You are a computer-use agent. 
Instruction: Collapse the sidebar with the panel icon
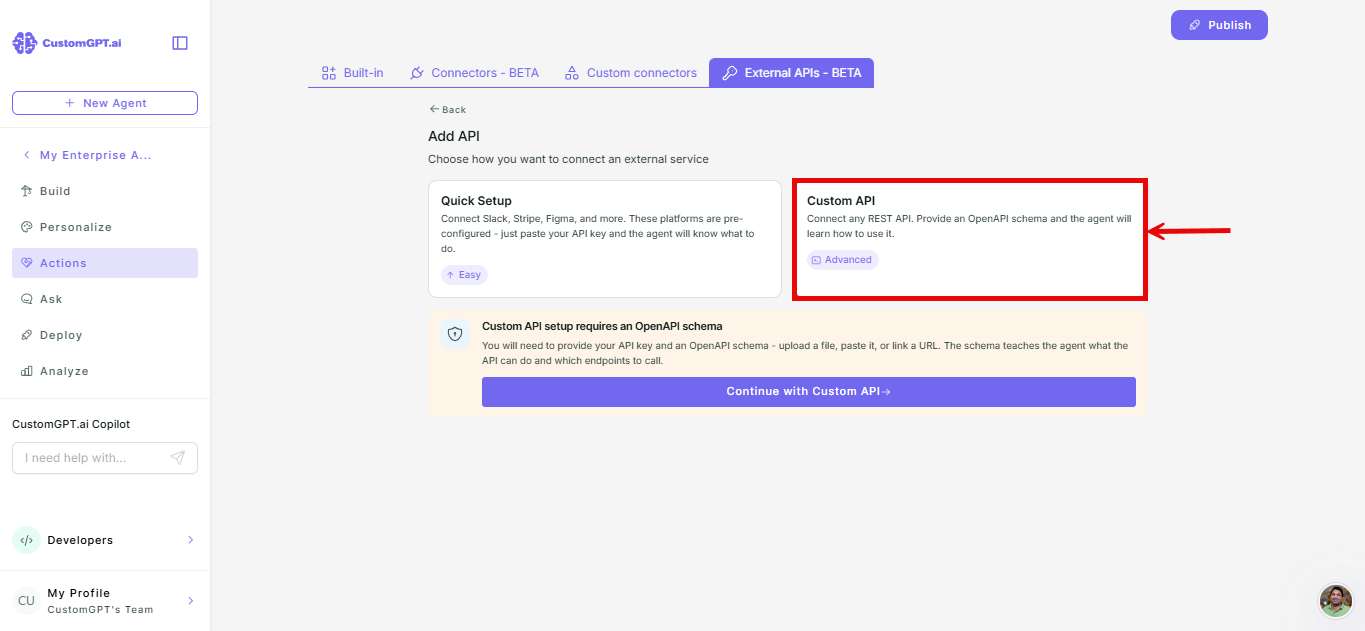[180, 43]
